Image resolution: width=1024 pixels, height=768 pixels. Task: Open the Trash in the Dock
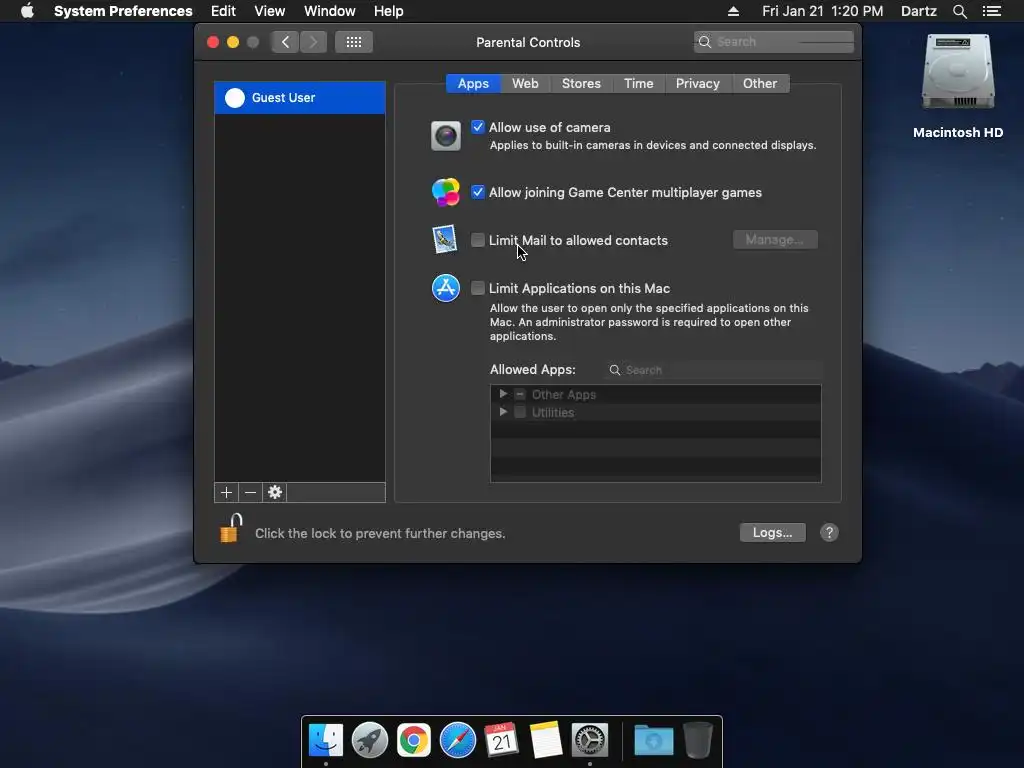point(697,741)
